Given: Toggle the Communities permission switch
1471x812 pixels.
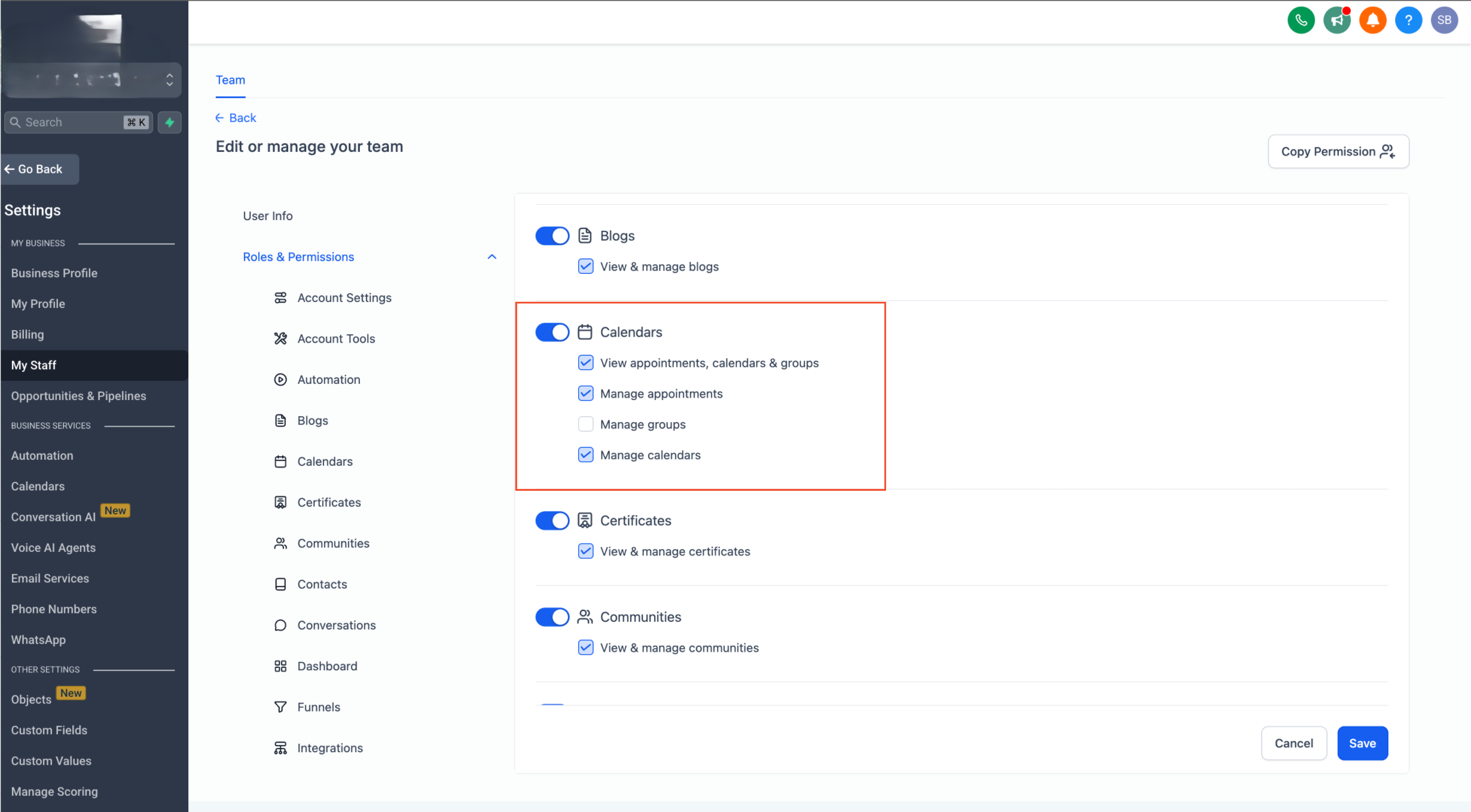Looking at the screenshot, I should [x=552, y=616].
